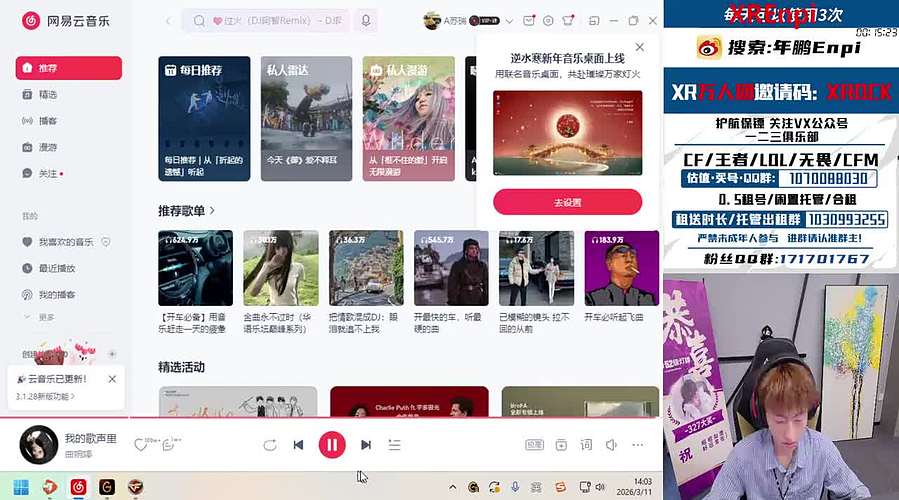
Task: Click the 去设置 button in the popup
Action: 568,202
